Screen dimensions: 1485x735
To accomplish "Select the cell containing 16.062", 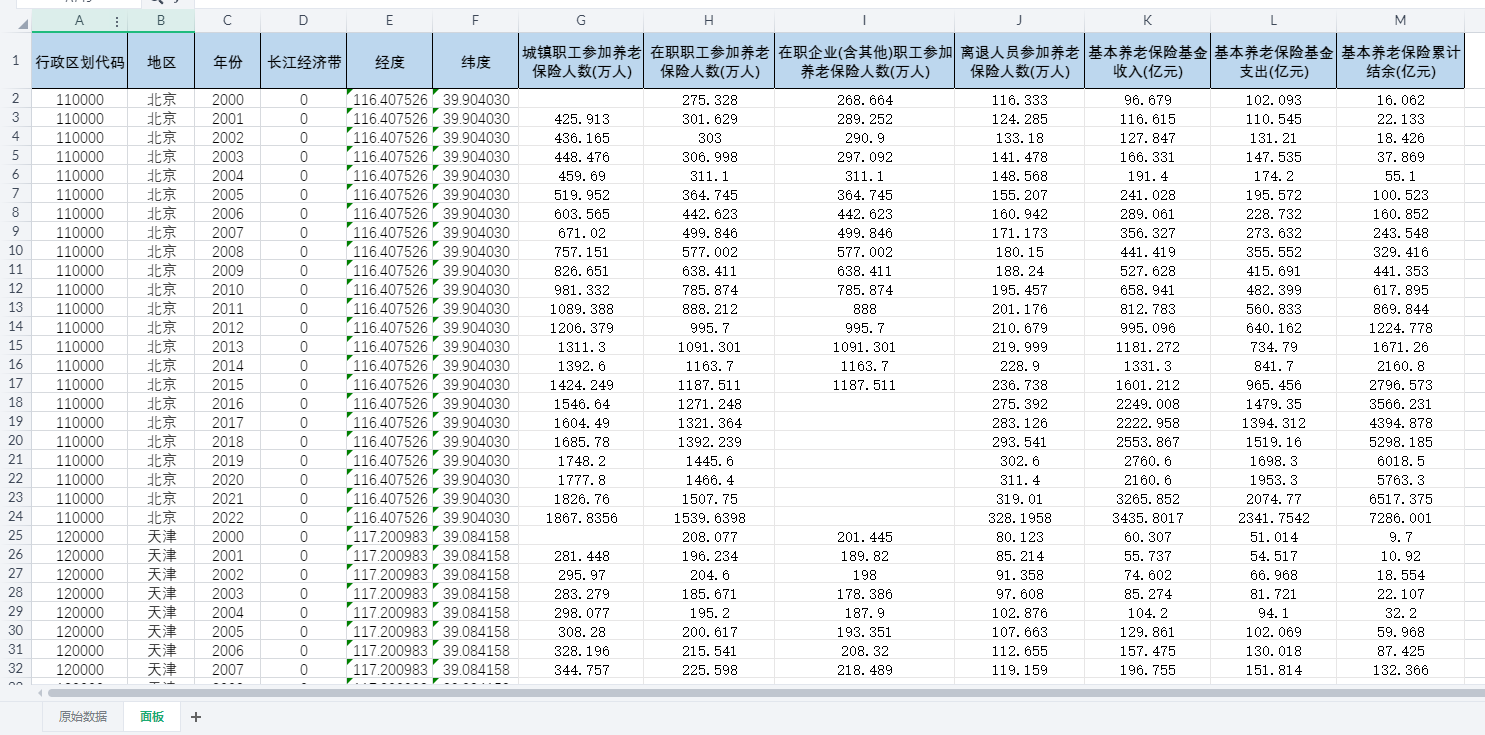I will 1401,100.
